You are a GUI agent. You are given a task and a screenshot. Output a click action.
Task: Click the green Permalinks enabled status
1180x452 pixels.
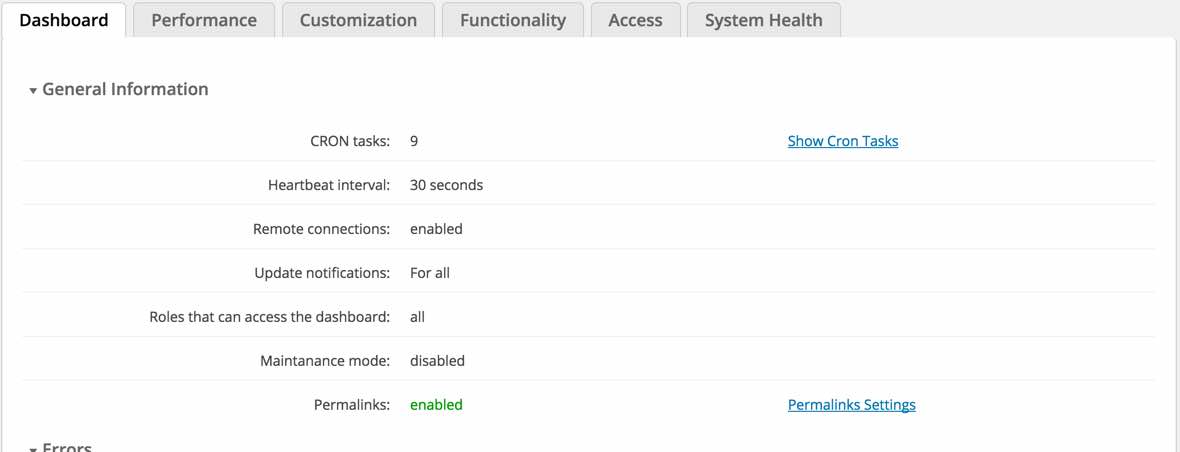pyautogui.click(x=436, y=405)
